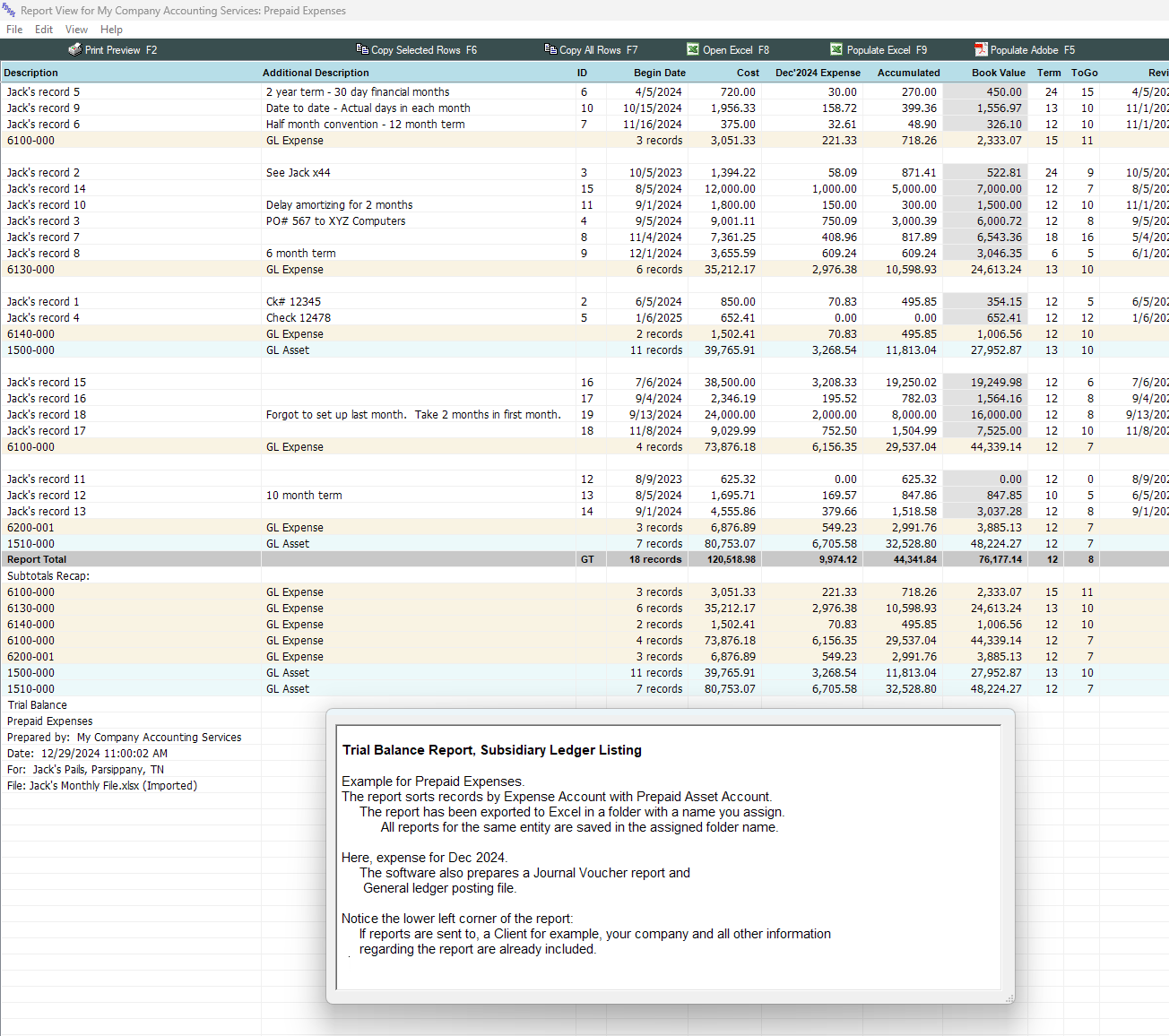Image resolution: width=1169 pixels, height=1036 pixels.
Task: Click Populate Excel F9 label
Action: pyautogui.click(x=888, y=50)
